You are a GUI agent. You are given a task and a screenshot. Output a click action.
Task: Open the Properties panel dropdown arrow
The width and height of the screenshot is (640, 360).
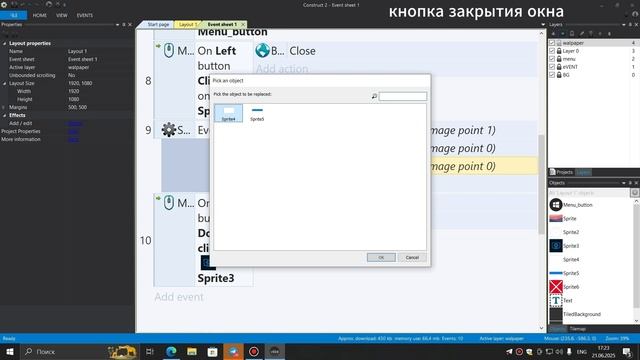coord(118,24)
